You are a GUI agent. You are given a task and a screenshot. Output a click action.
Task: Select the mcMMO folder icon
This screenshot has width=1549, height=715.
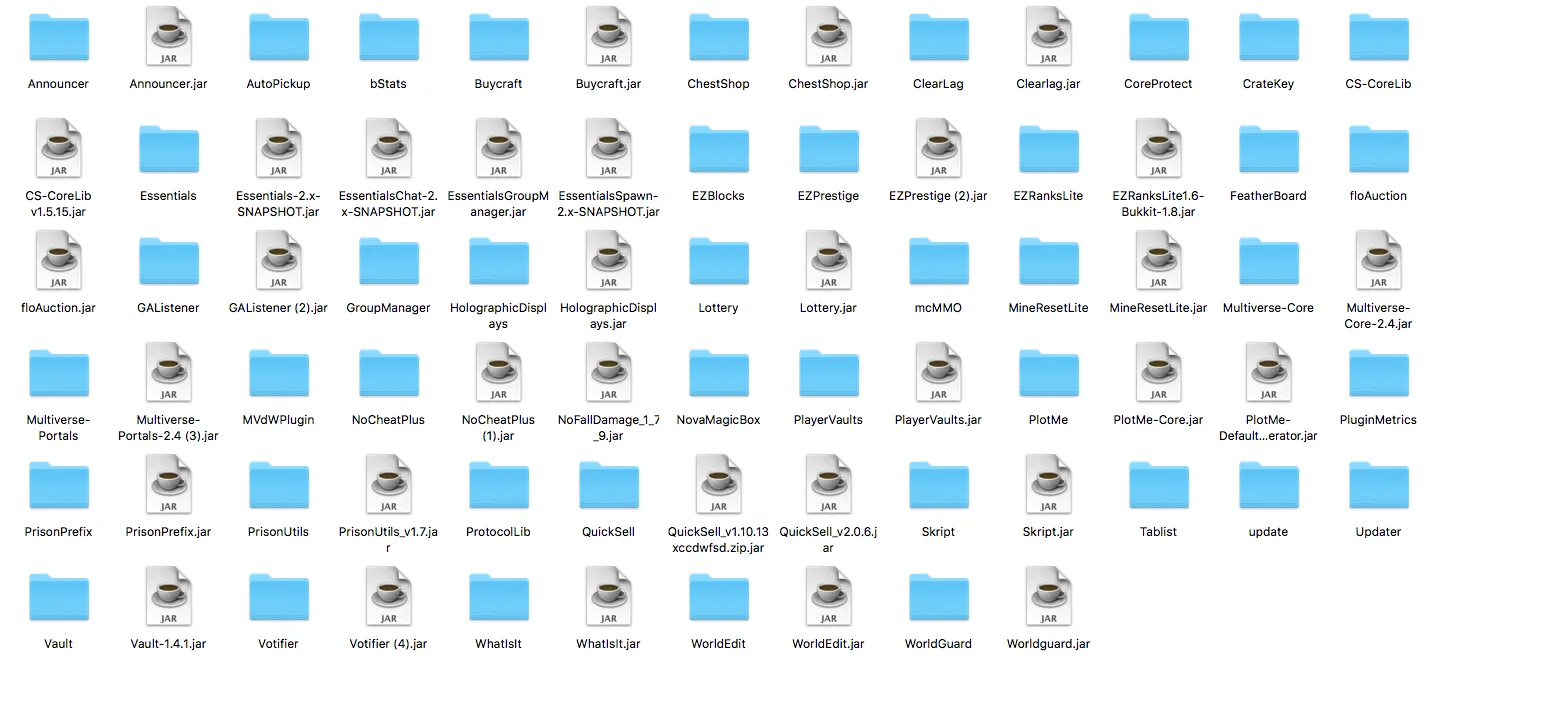pos(938,262)
